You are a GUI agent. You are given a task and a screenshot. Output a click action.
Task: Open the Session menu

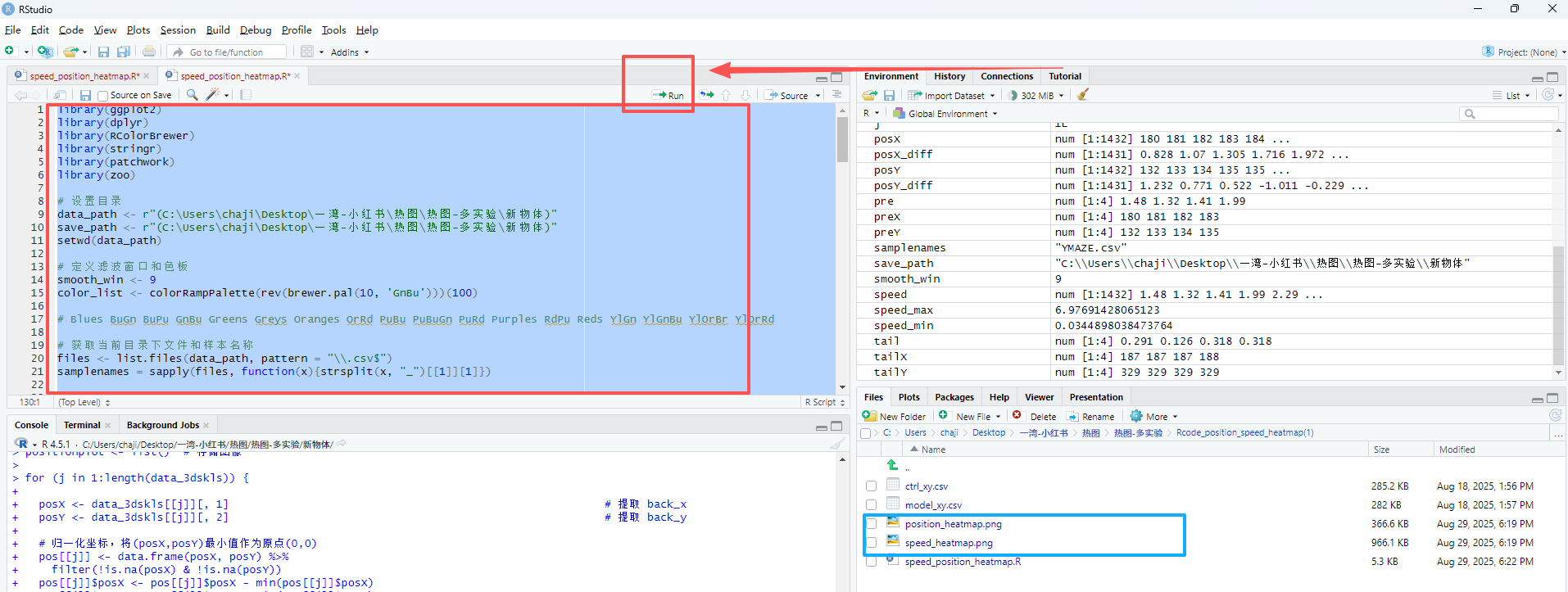click(x=178, y=30)
